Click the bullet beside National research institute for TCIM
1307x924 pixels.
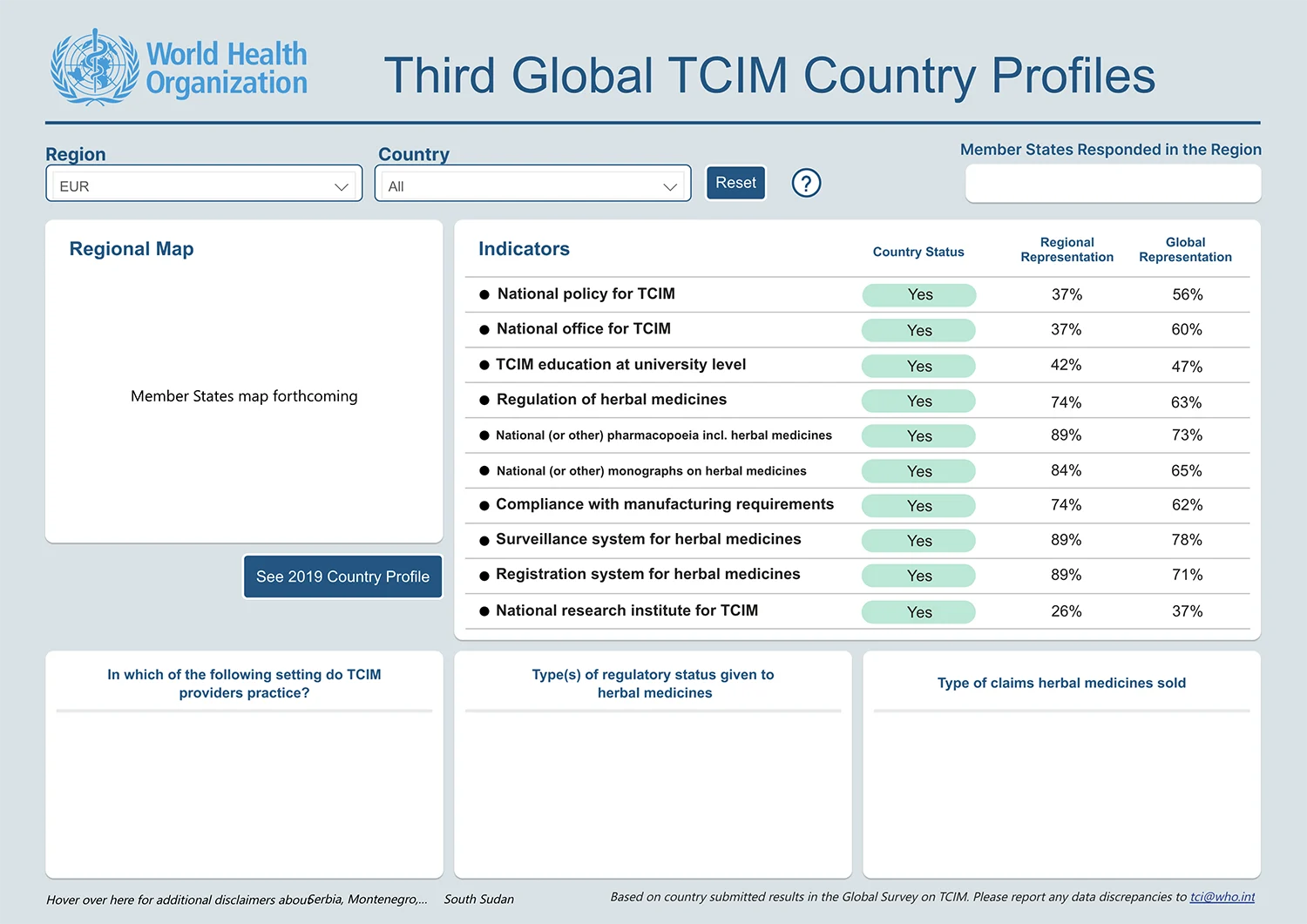[484, 611]
